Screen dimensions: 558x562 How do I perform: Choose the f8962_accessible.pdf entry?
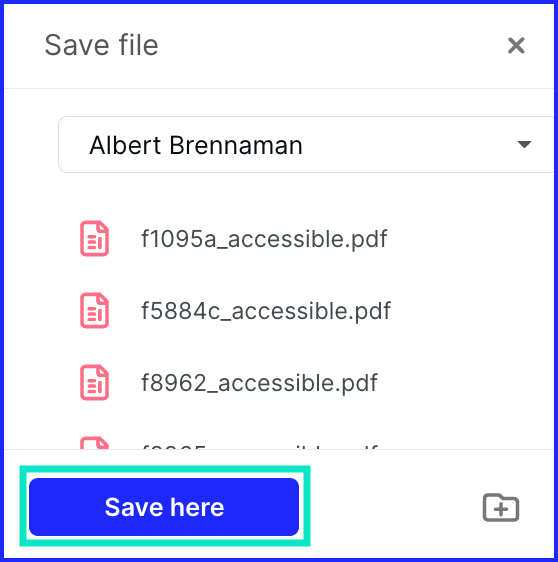coord(259,383)
